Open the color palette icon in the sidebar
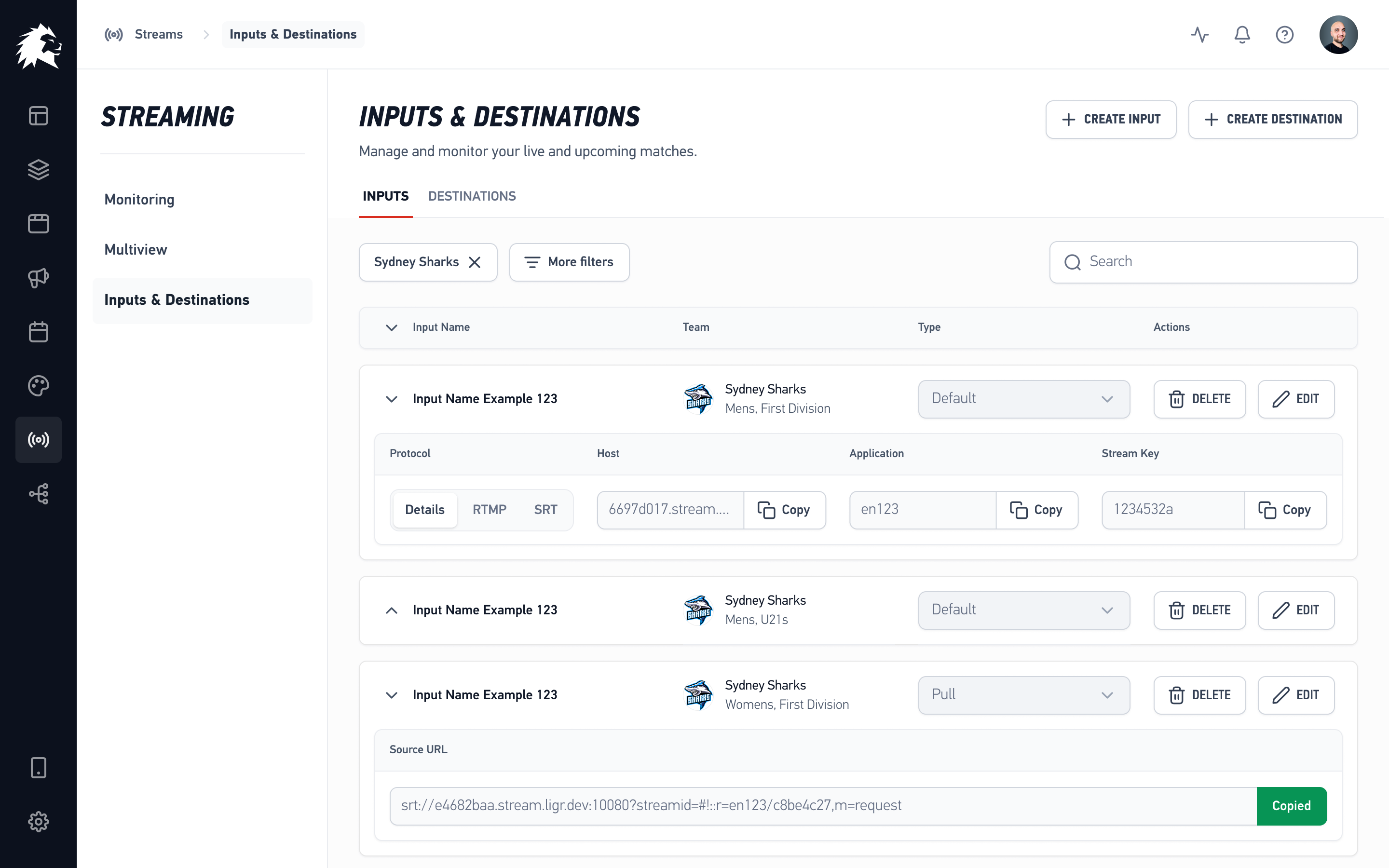This screenshot has width=1389, height=868. 39,386
